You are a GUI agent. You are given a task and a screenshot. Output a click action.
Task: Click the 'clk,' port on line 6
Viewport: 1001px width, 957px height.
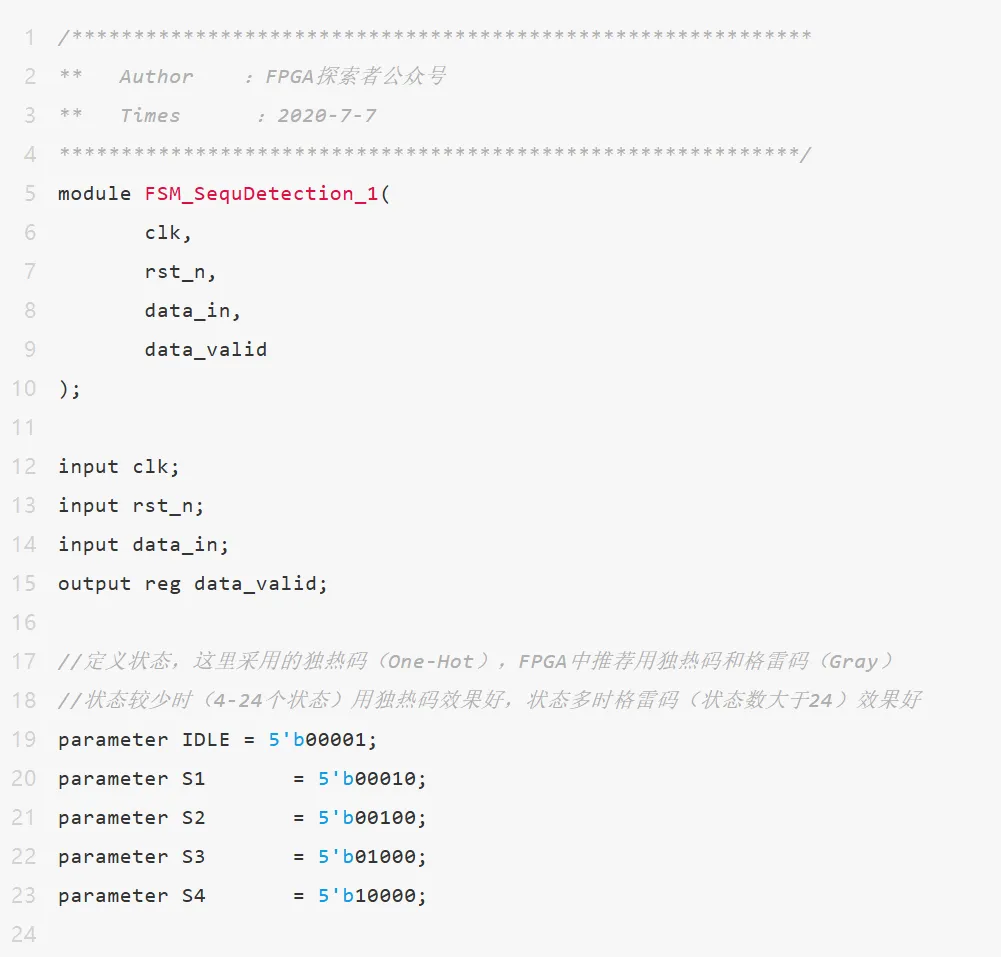[168, 233]
